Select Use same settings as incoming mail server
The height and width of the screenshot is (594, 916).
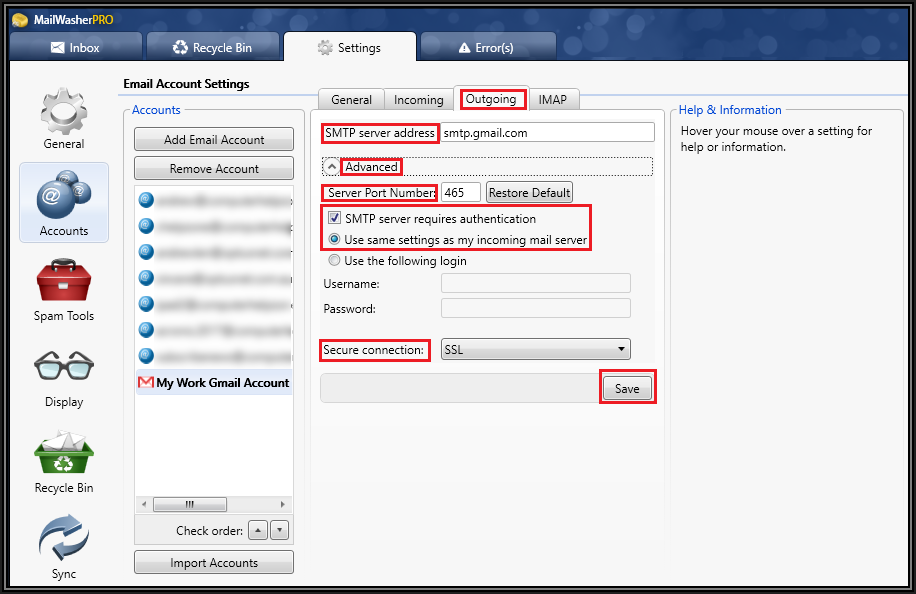[x=334, y=239]
